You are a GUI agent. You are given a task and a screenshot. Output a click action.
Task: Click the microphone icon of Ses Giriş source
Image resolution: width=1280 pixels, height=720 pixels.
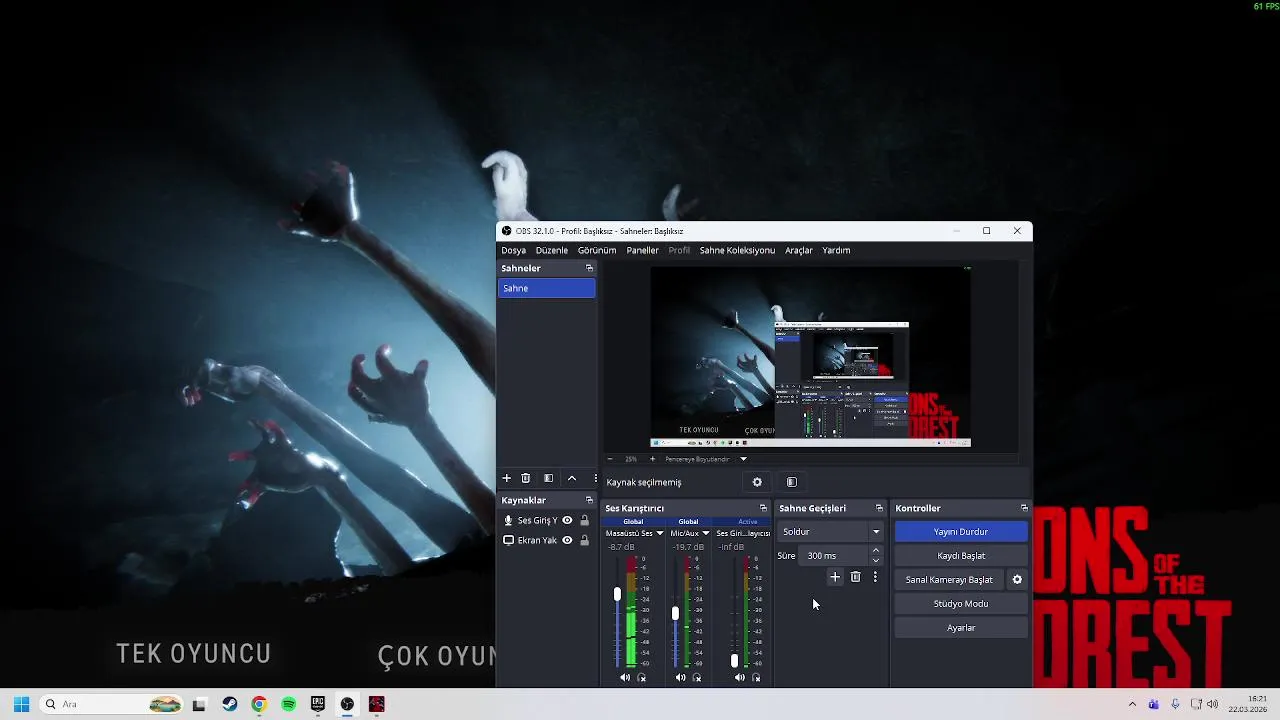pos(508,520)
